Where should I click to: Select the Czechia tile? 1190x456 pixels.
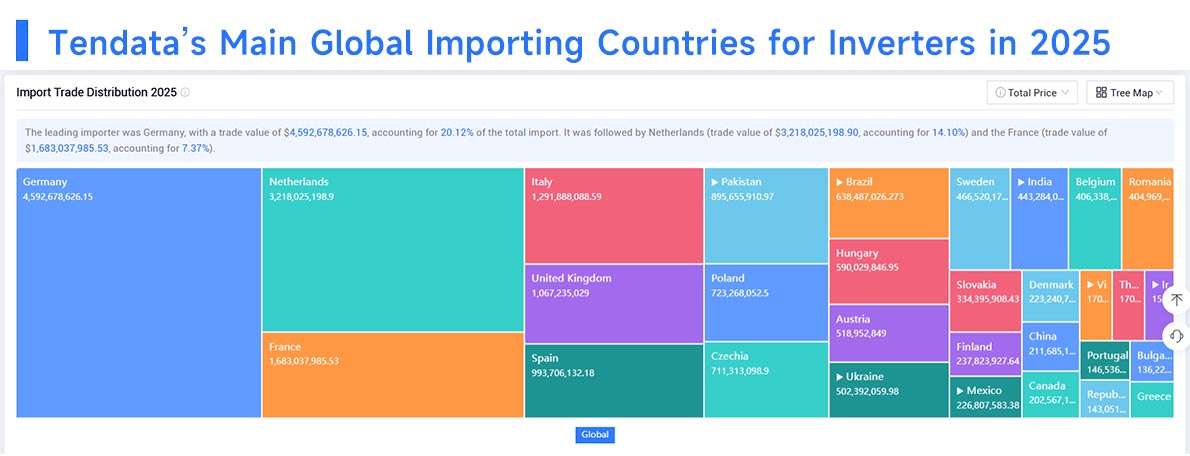(766, 379)
